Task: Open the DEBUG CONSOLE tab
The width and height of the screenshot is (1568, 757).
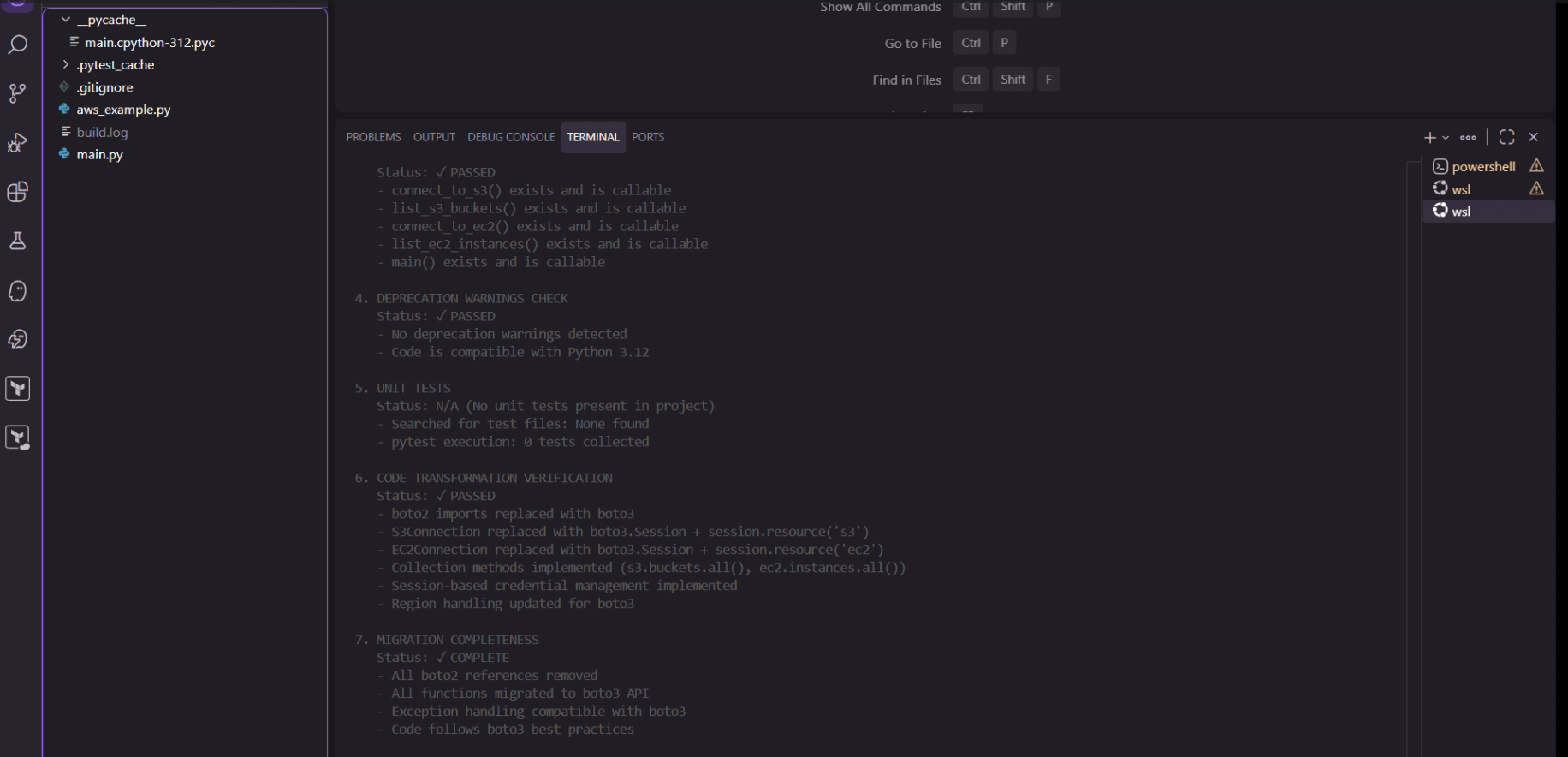Action: [x=511, y=137]
